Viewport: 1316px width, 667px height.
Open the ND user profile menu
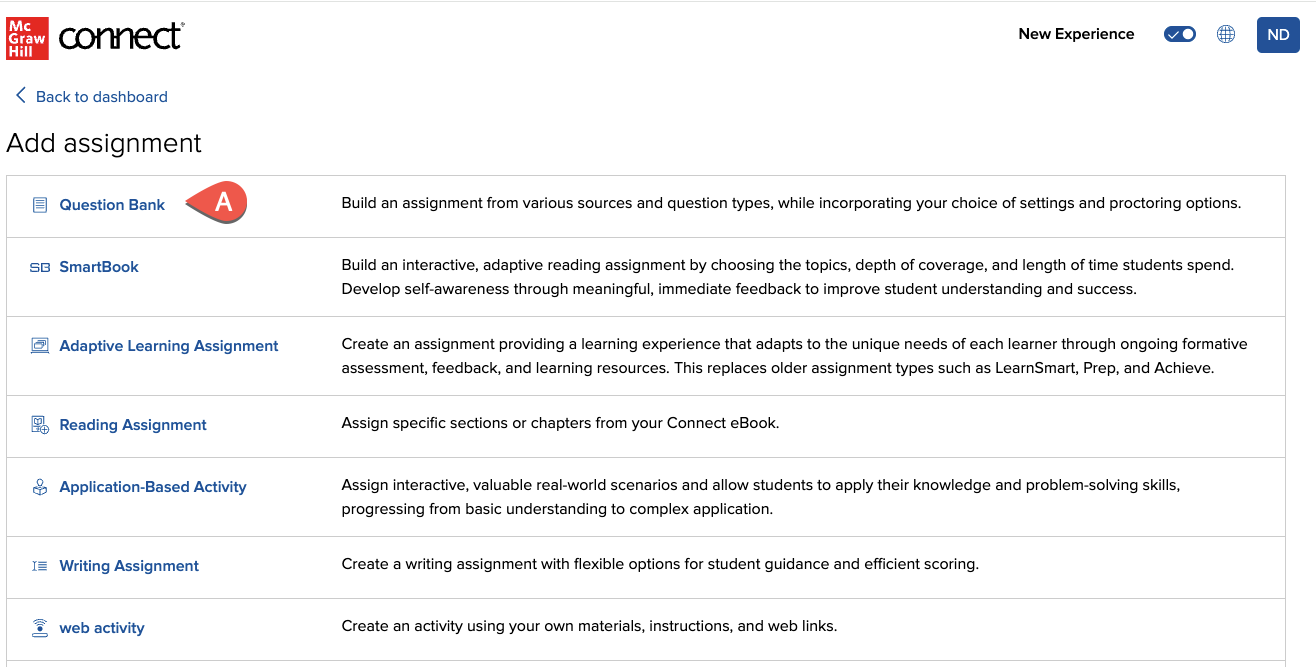pyautogui.click(x=1278, y=34)
